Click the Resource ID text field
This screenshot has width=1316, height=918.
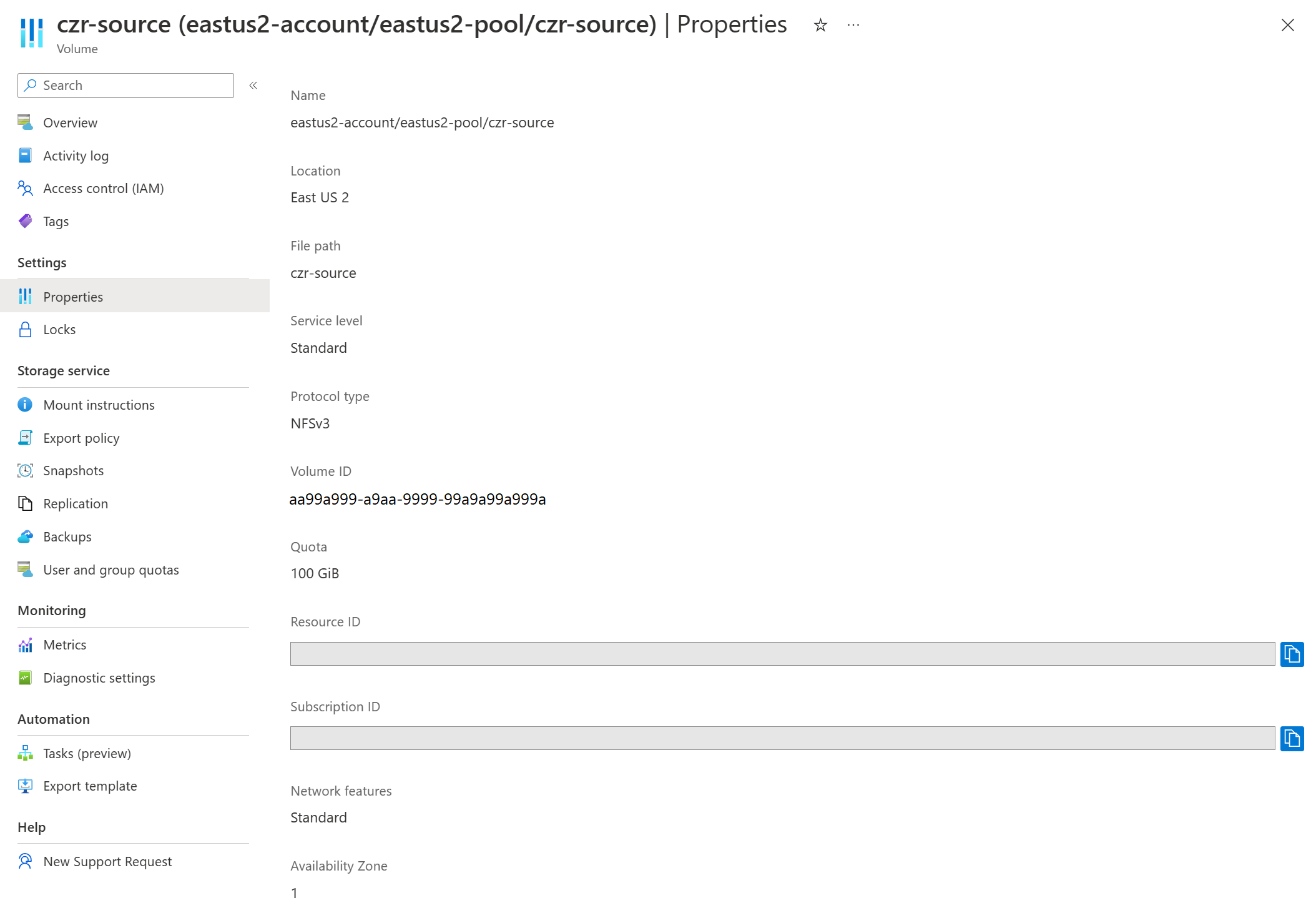pos(782,654)
